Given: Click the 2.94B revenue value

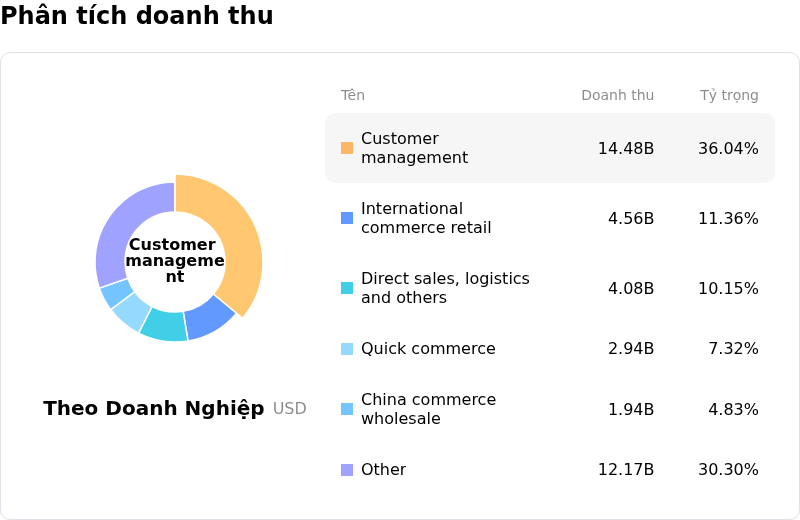Looking at the screenshot, I should 631,349.
